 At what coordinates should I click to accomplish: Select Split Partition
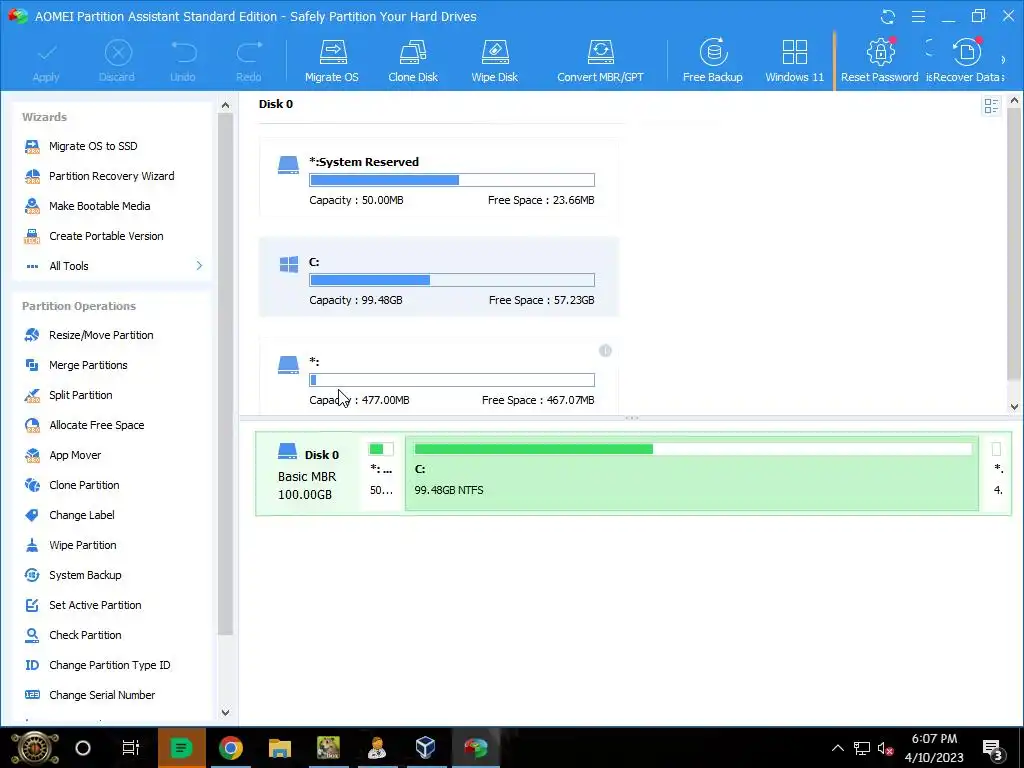pyautogui.click(x=80, y=395)
